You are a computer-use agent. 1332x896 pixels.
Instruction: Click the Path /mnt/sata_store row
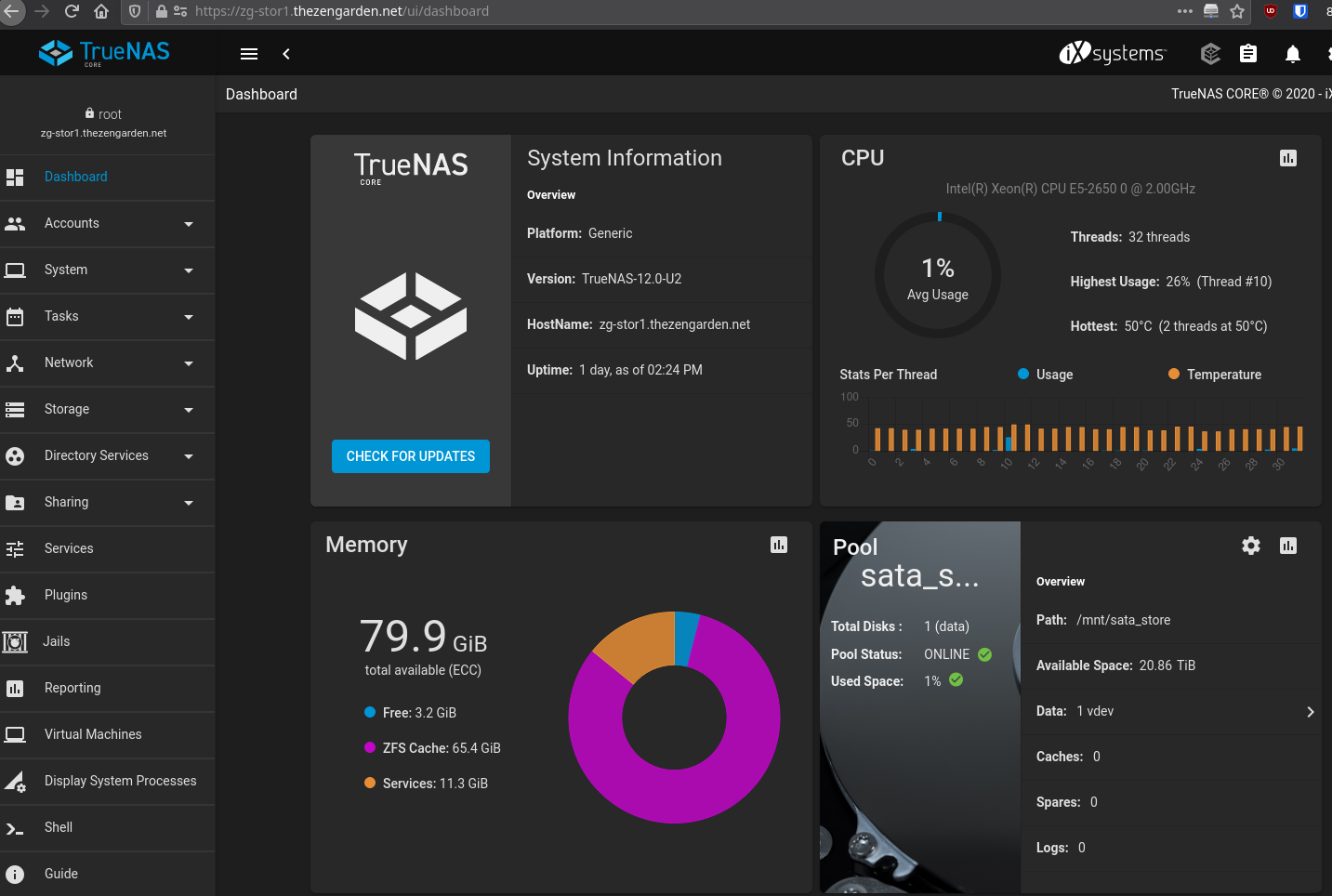pos(1171,620)
